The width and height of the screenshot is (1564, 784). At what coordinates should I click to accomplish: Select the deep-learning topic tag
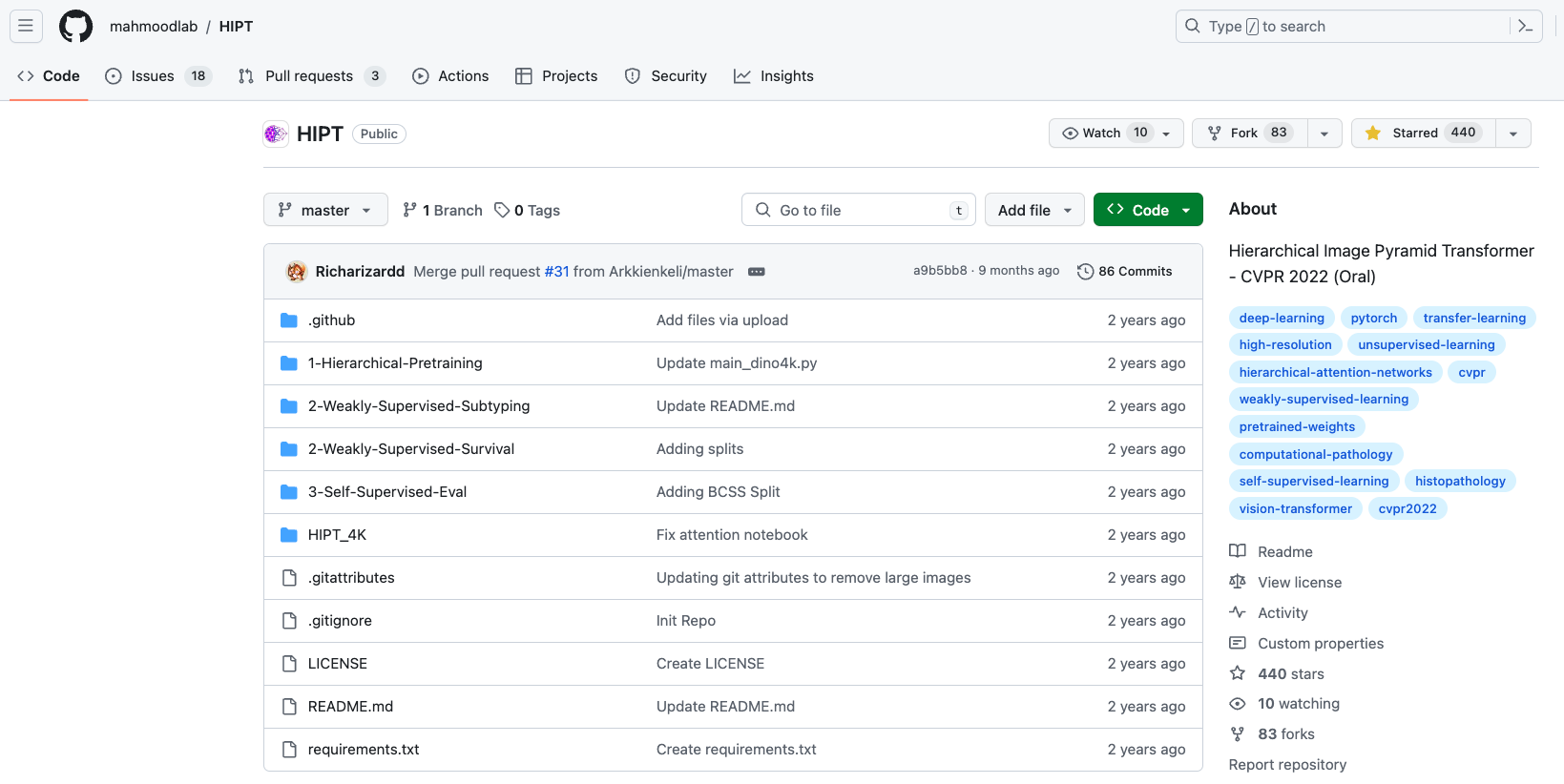(x=1282, y=318)
